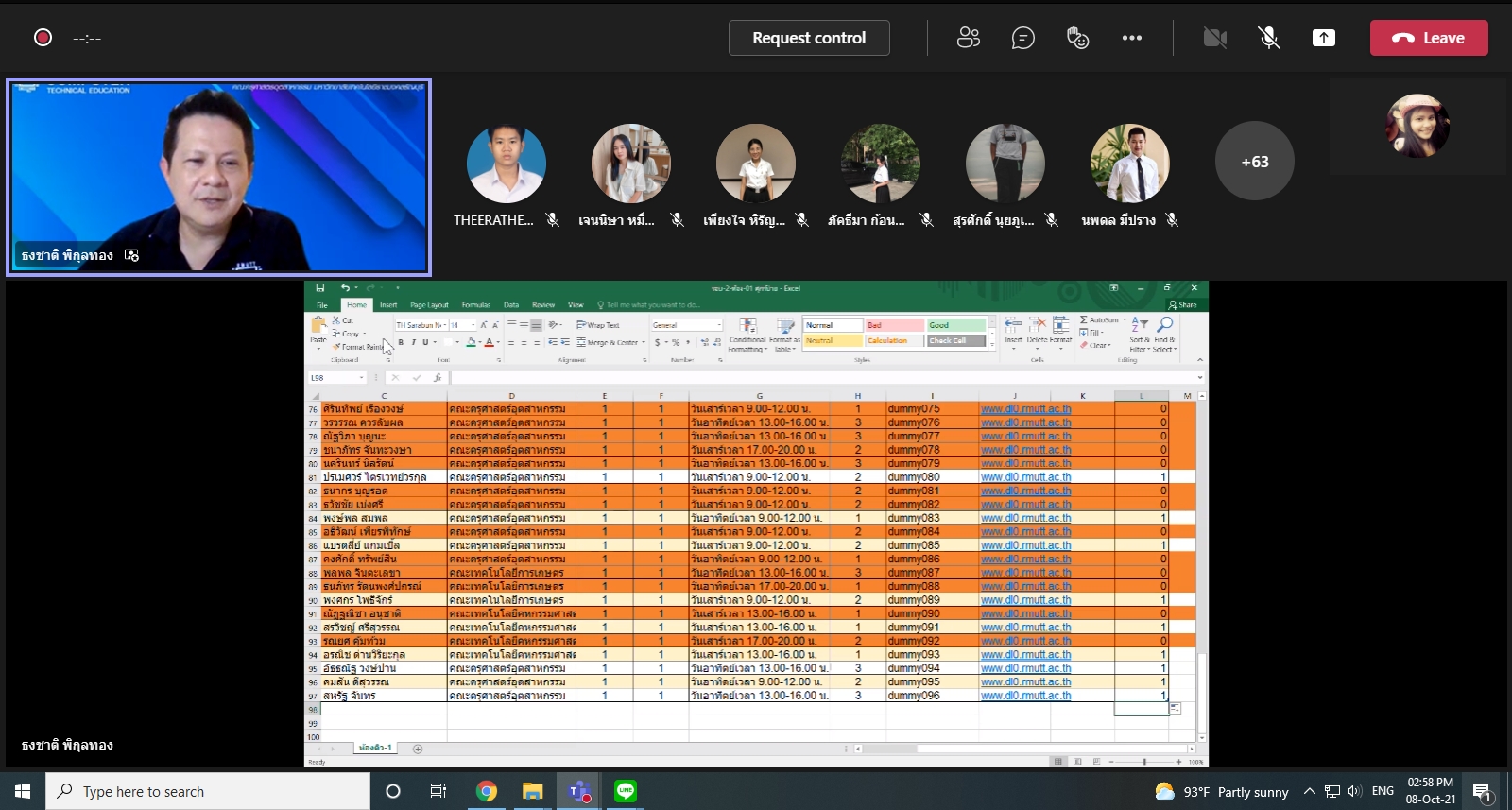Open Conditional Formatting in Excel

pyautogui.click(x=747, y=335)
